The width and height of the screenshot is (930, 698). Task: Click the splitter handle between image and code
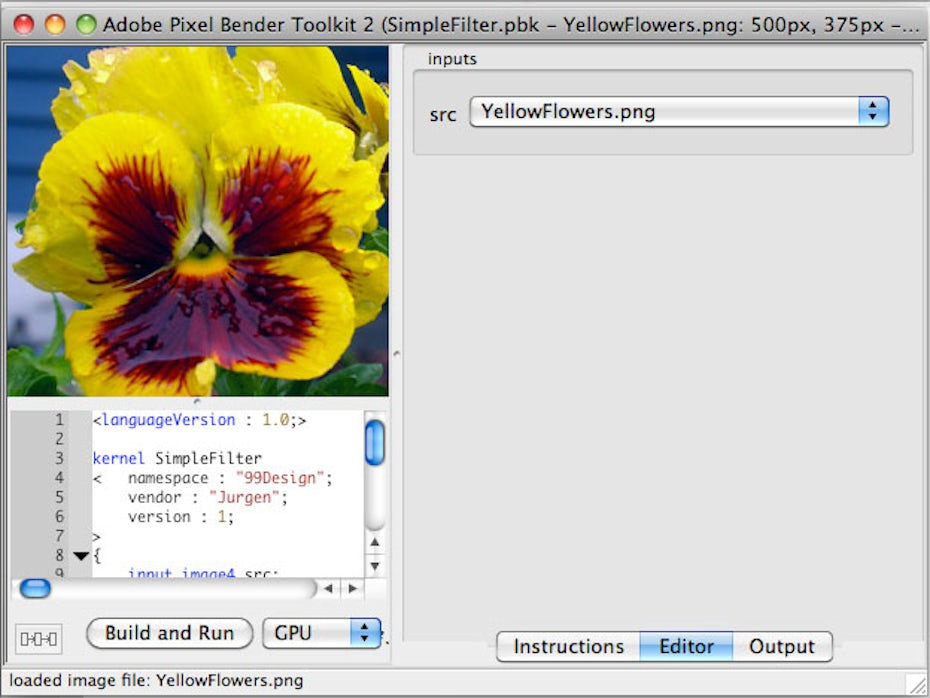click(x=197, y=400)
